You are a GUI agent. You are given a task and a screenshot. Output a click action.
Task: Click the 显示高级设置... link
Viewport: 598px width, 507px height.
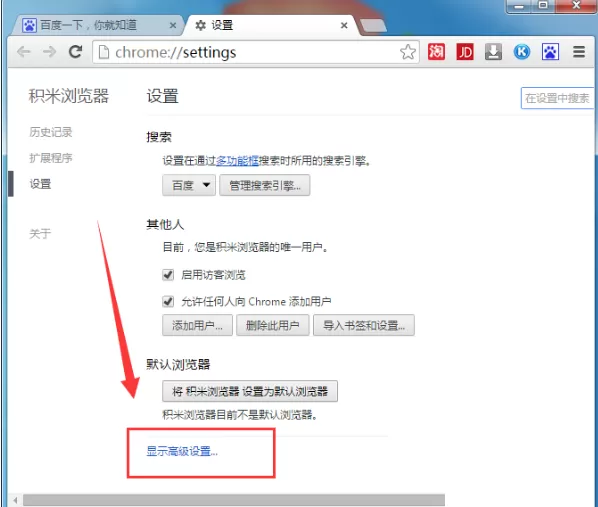tap(182, 451)
